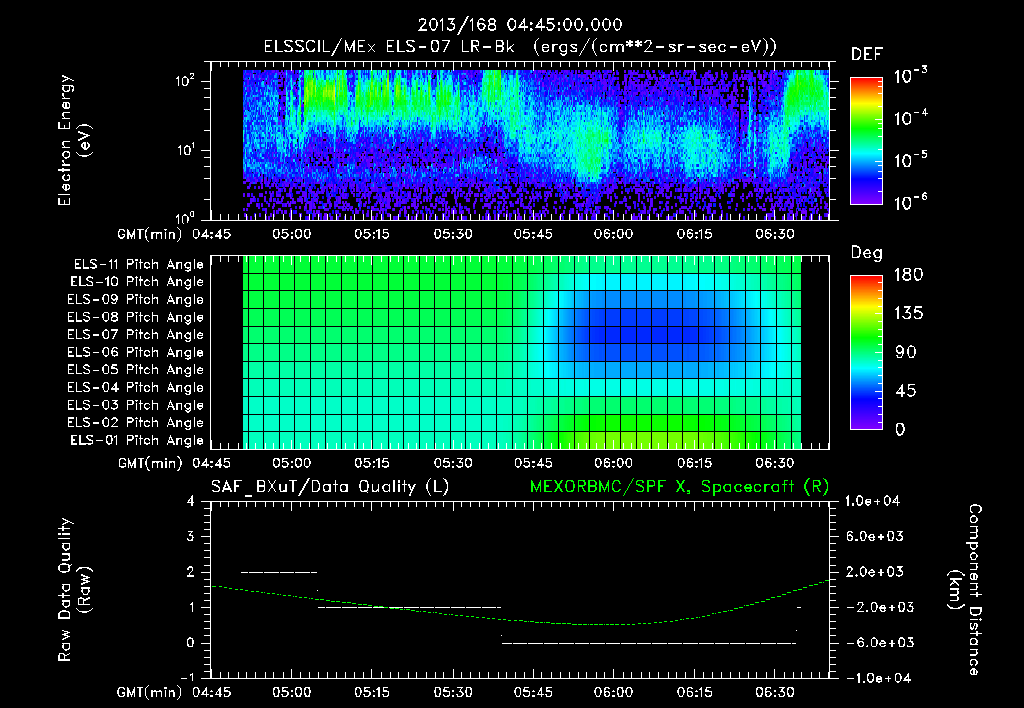The image size is (1024, 708).
Task: Click the ELS-01 Pitch Angle row label
Action: pos(137,441)
